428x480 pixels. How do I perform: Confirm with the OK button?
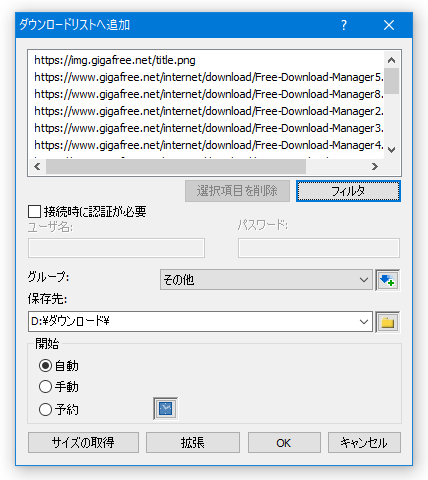[284, 443]
